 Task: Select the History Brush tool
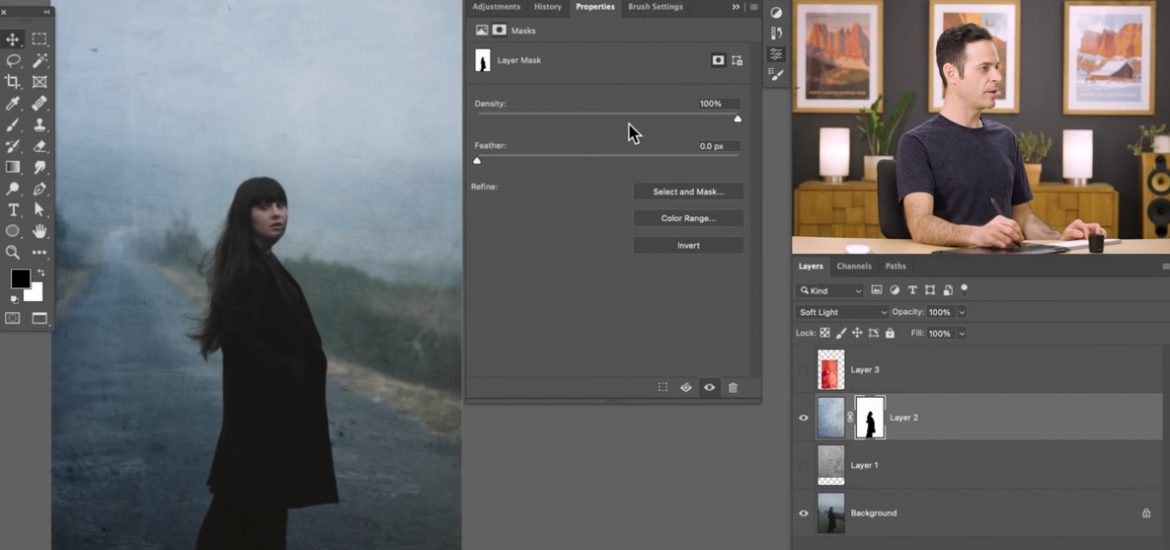[13, 146]
